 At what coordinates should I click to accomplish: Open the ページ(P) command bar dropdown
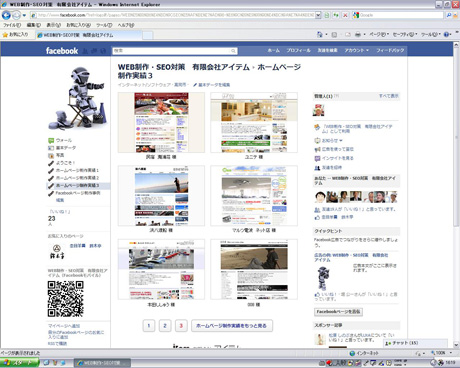tap(379, 35)
